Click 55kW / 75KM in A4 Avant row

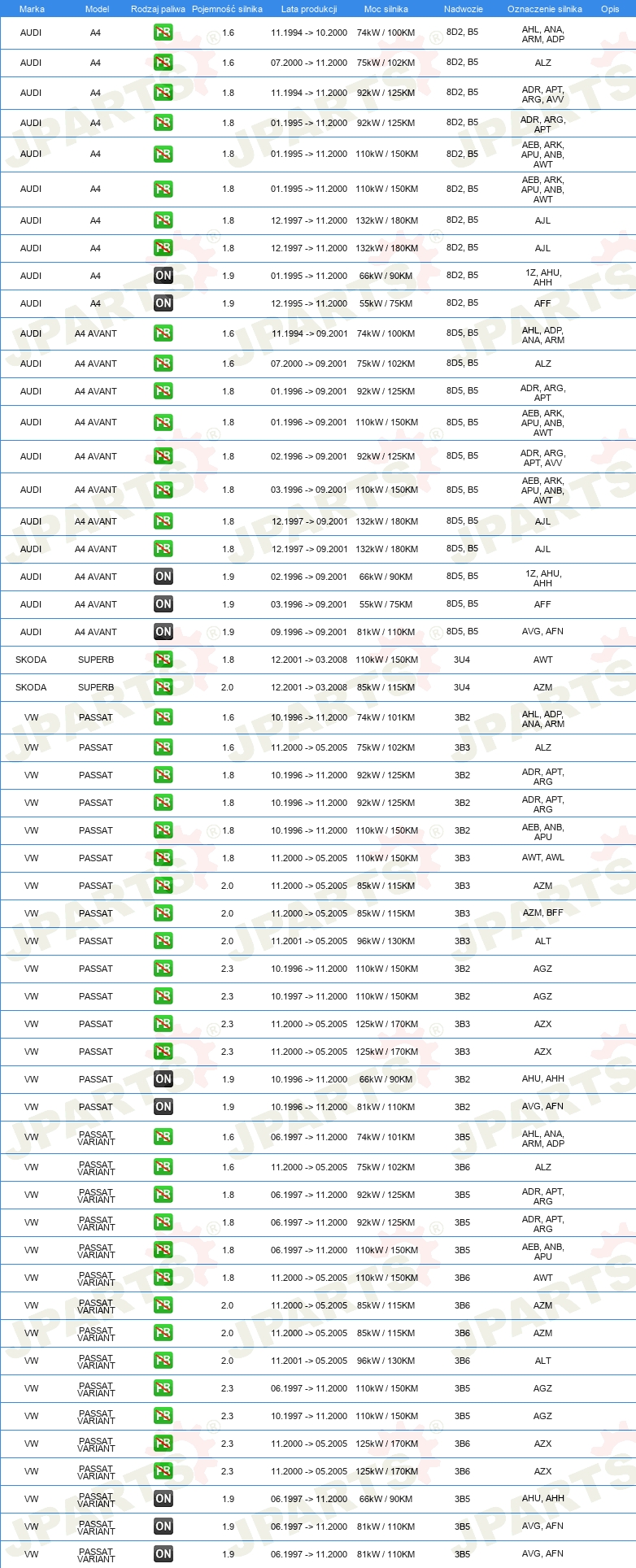coord(386,604)
